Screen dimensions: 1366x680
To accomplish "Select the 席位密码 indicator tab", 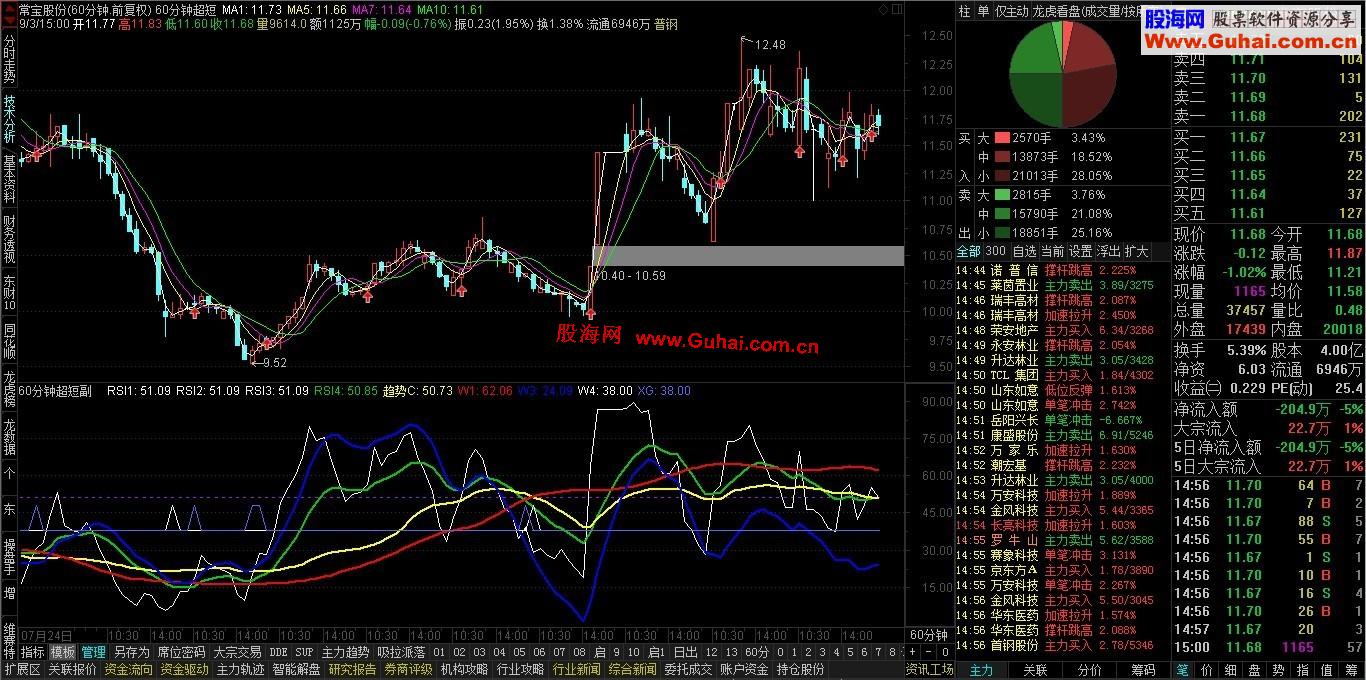I will point(181,652).
